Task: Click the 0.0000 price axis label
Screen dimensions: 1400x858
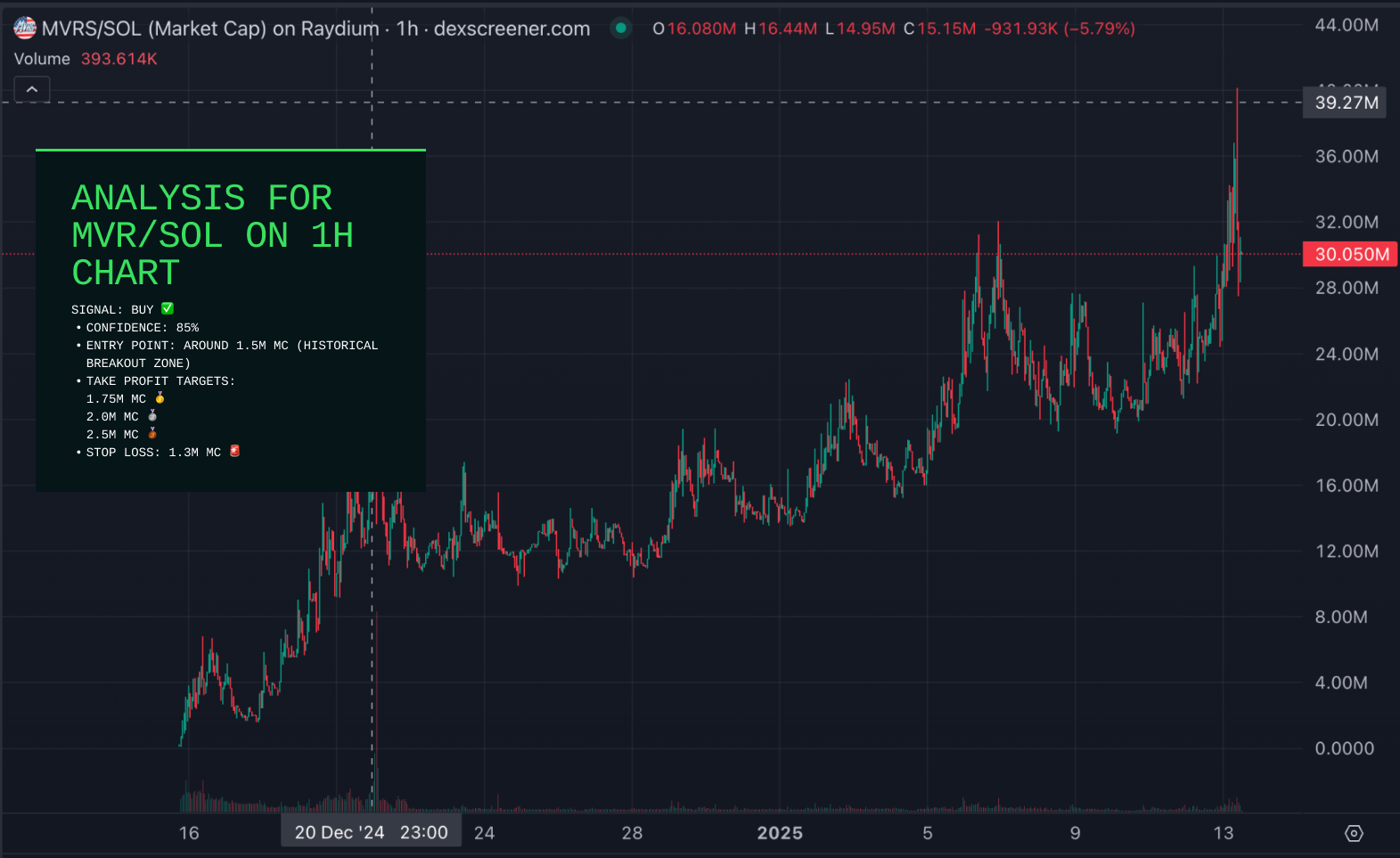Action: [1344, 748]
